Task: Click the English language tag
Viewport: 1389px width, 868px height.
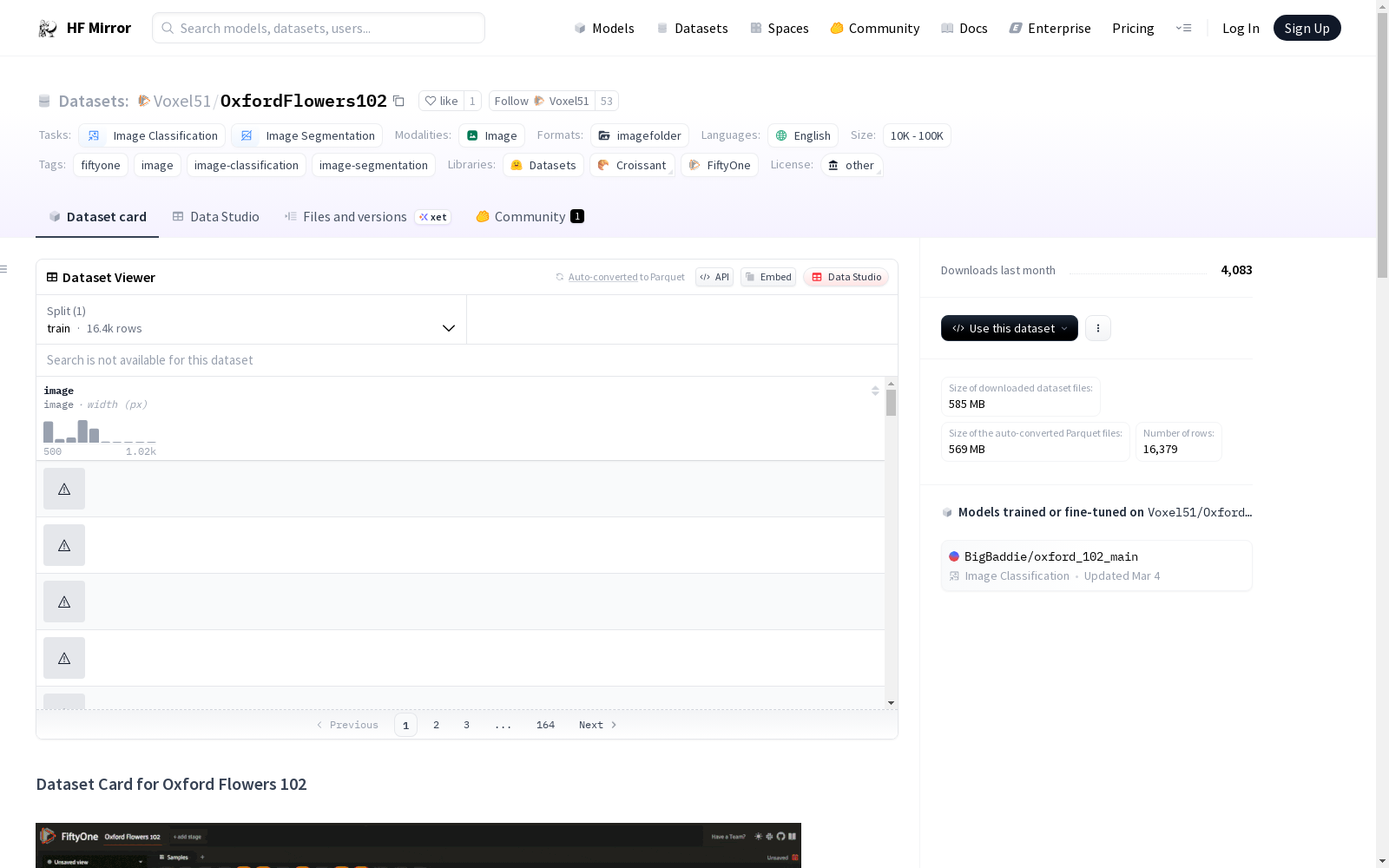Action: (x=803, y=135)
